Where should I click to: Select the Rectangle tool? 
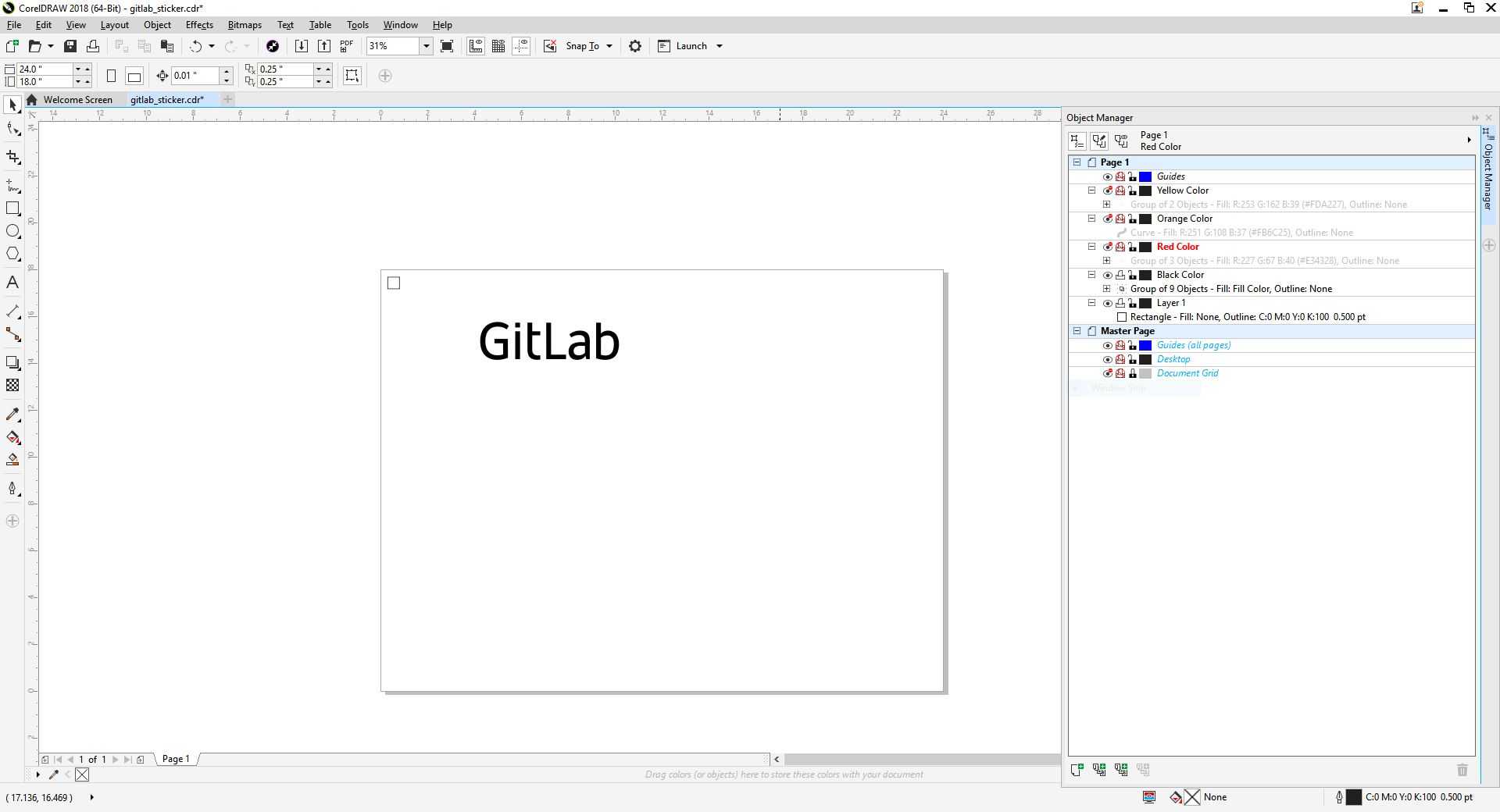click(x=12, y=208)
